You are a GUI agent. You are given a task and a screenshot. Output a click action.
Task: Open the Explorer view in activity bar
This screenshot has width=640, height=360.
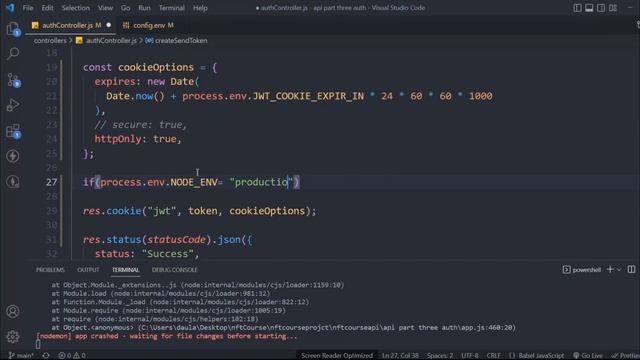click(x=13, y=29)
